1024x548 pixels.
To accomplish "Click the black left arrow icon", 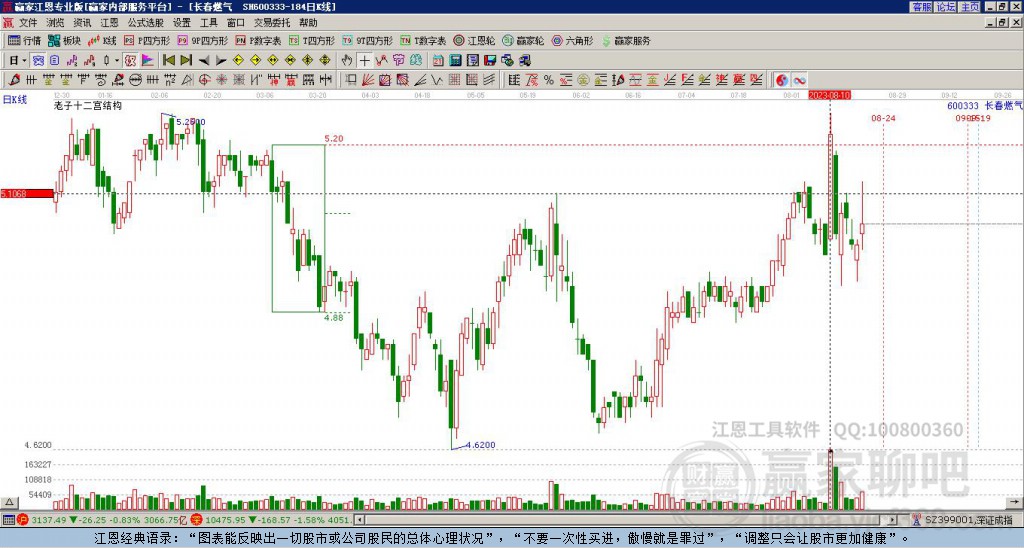I will [204, 60].
